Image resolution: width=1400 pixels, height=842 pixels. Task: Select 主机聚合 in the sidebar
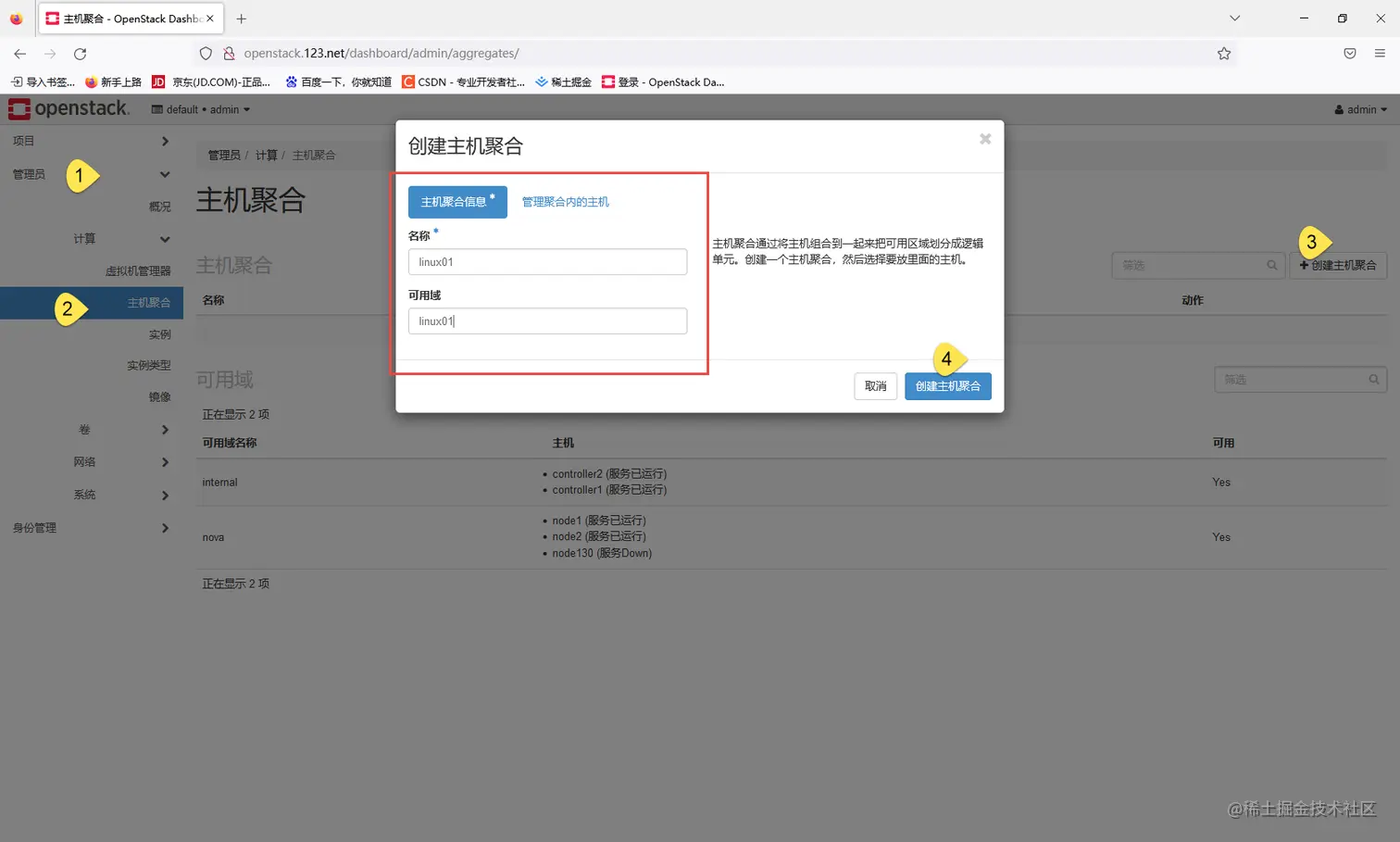[x=92, y=303]
